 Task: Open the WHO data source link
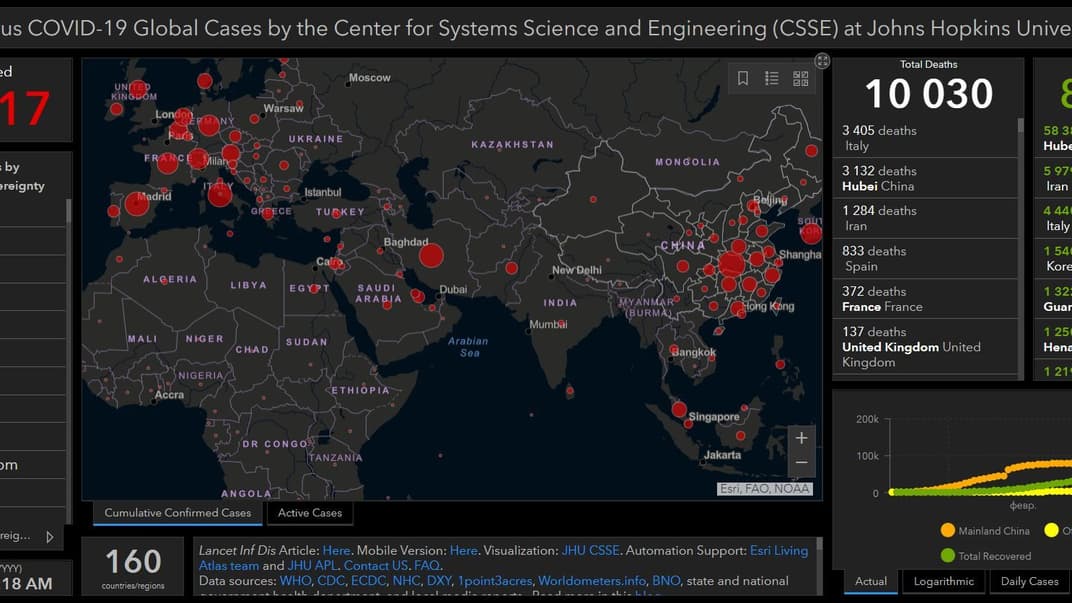click(x=296, y=581)
